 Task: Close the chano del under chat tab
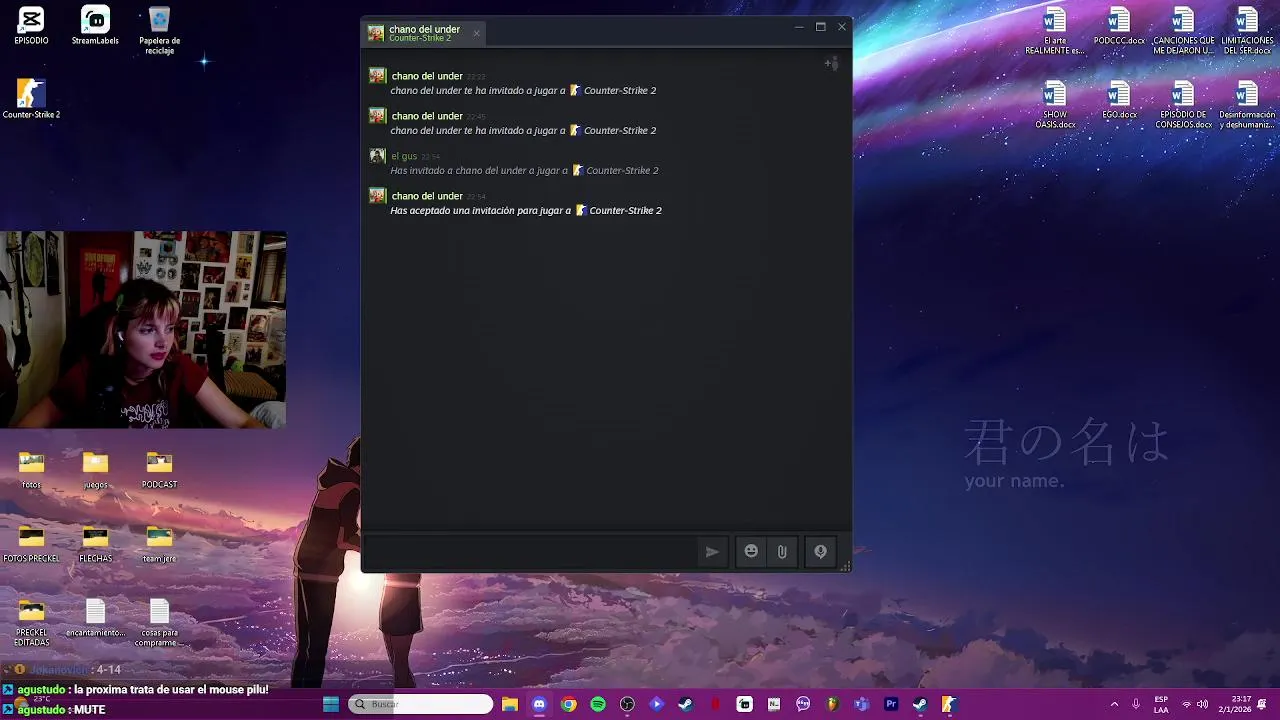[476, 33]
